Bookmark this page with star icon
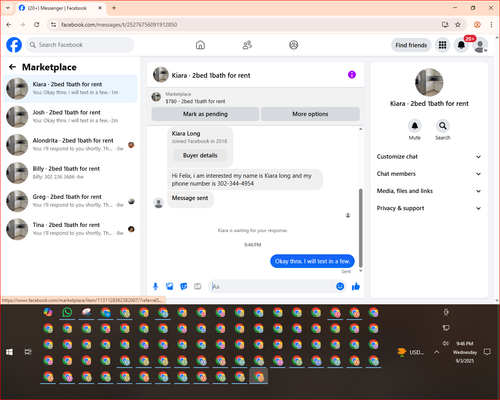The height and width of the screenshot is (400, 500). pos(458,25)
